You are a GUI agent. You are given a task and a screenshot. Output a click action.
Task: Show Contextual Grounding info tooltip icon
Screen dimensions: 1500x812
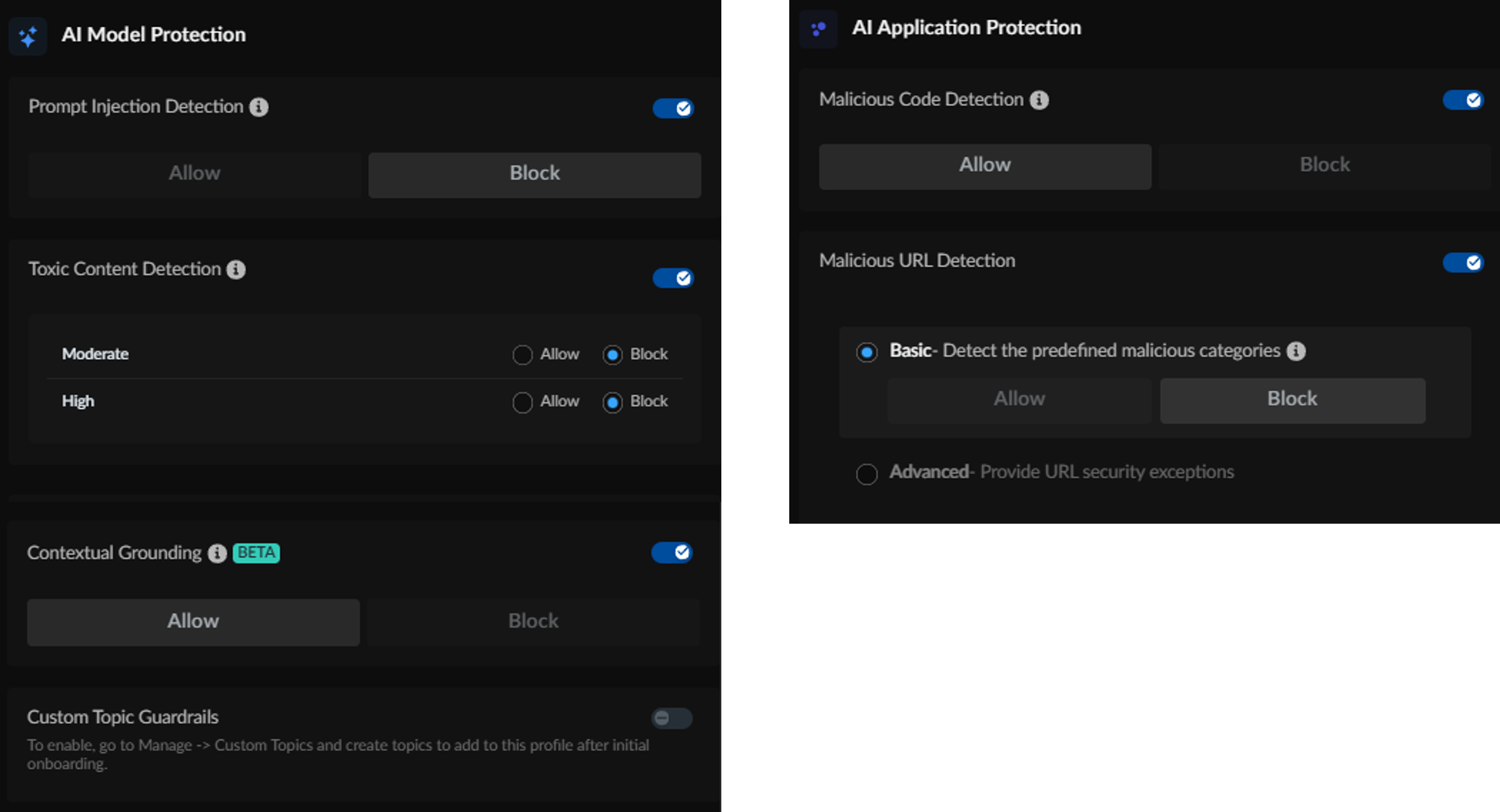[x=217, y=553]
